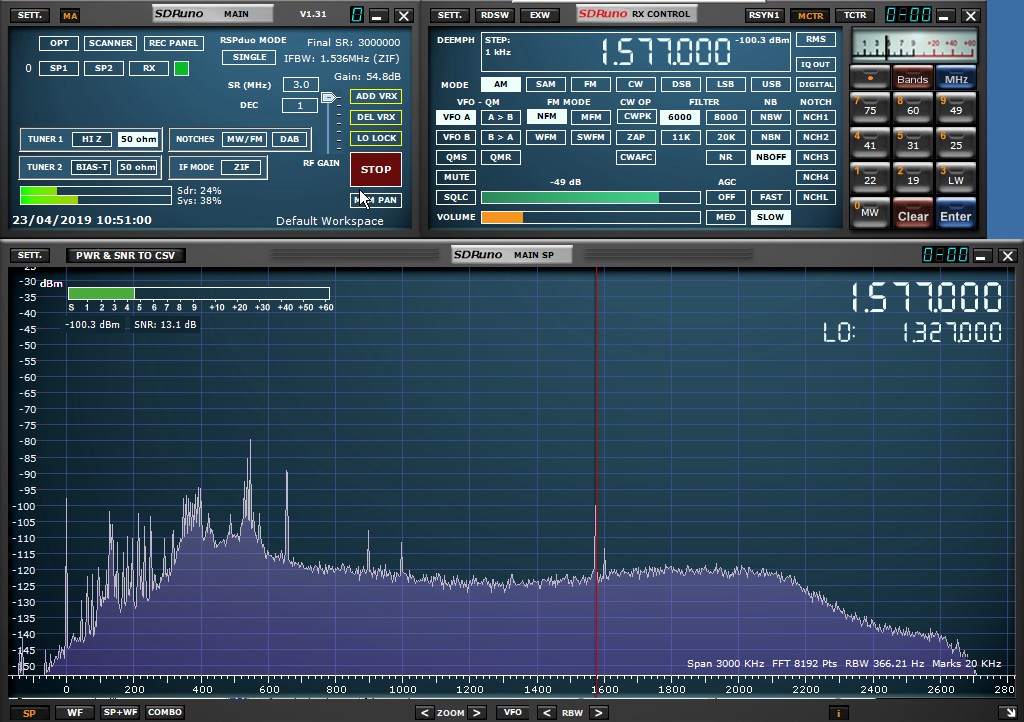Click the S-meter gauge in RX Control

point(914,44)
